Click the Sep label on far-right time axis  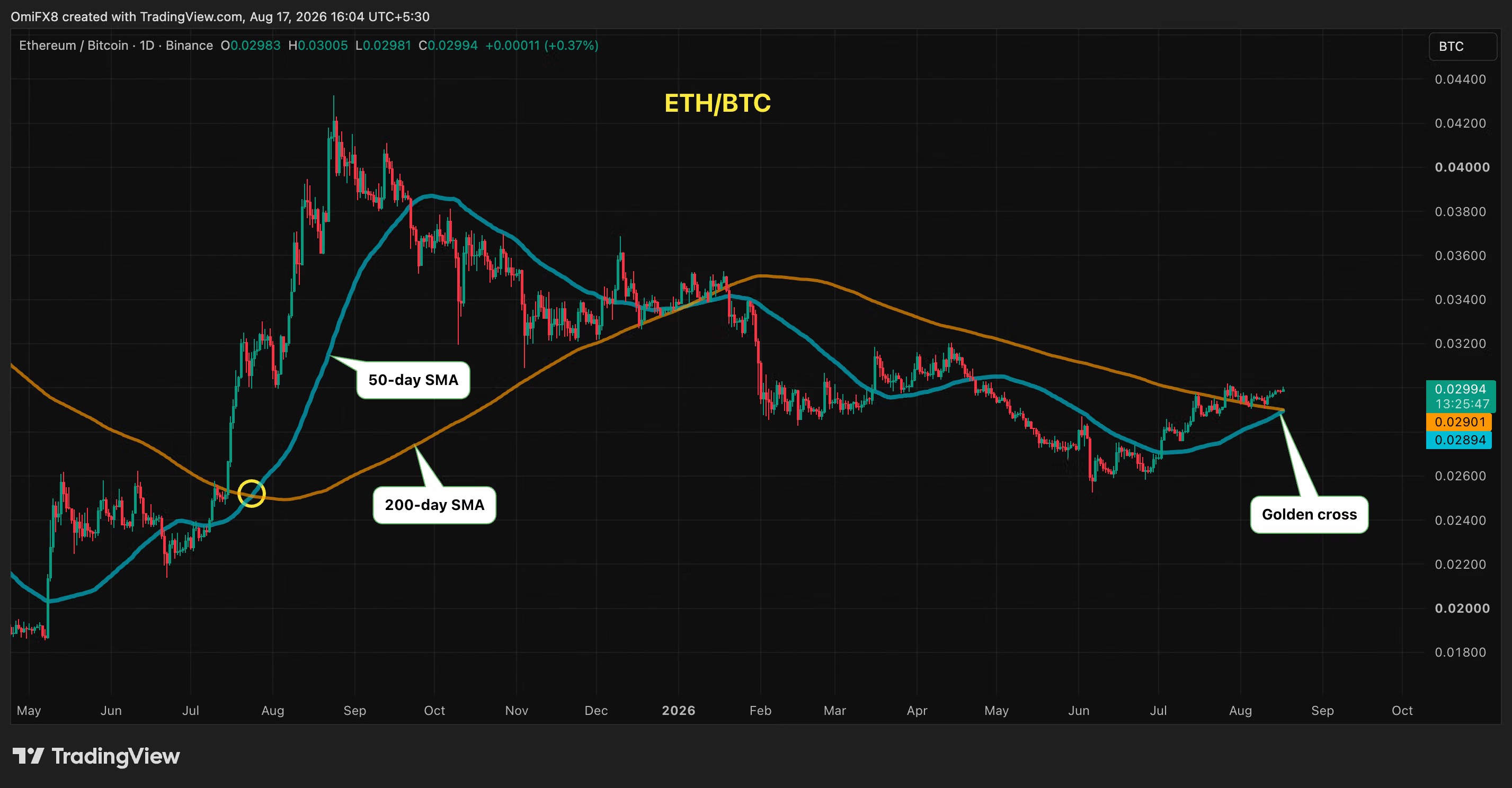click(x=1322, y=711)
